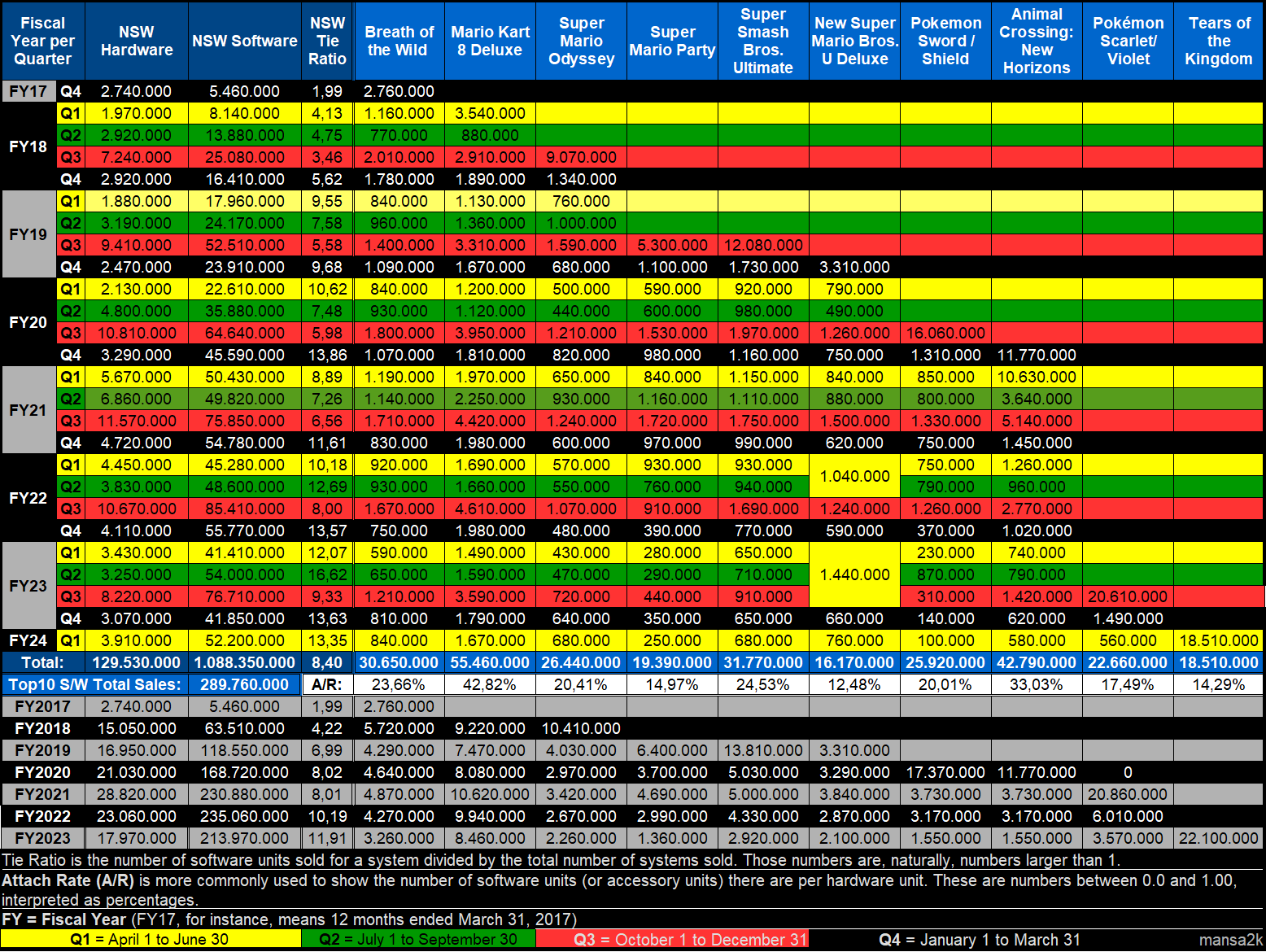Screen dimensions: 1266x952
Task: Select Animal Crossing value 10.630.000
Action: pos(1037,377)
